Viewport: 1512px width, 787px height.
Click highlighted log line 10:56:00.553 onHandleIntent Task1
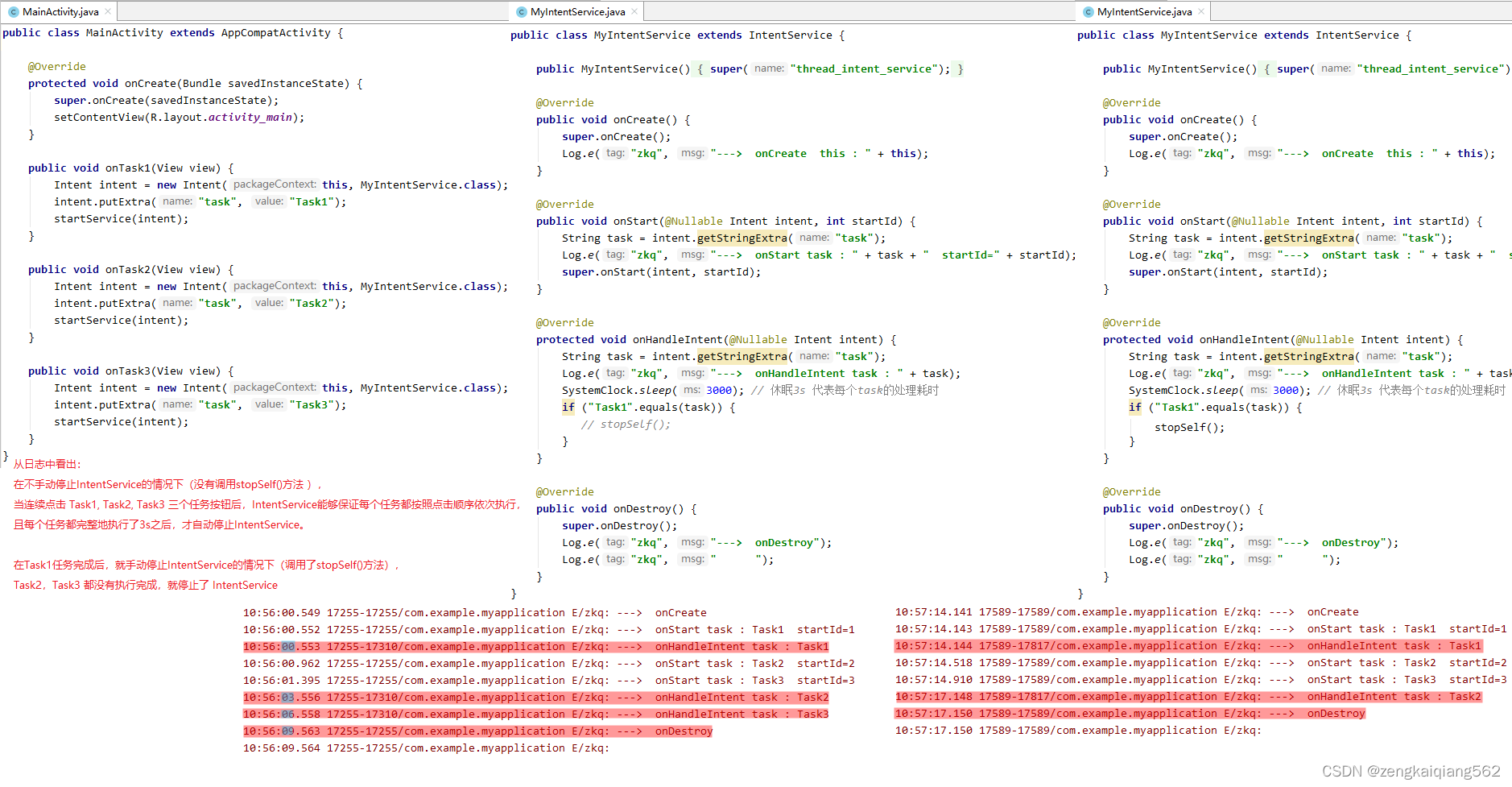pos(536,647)
